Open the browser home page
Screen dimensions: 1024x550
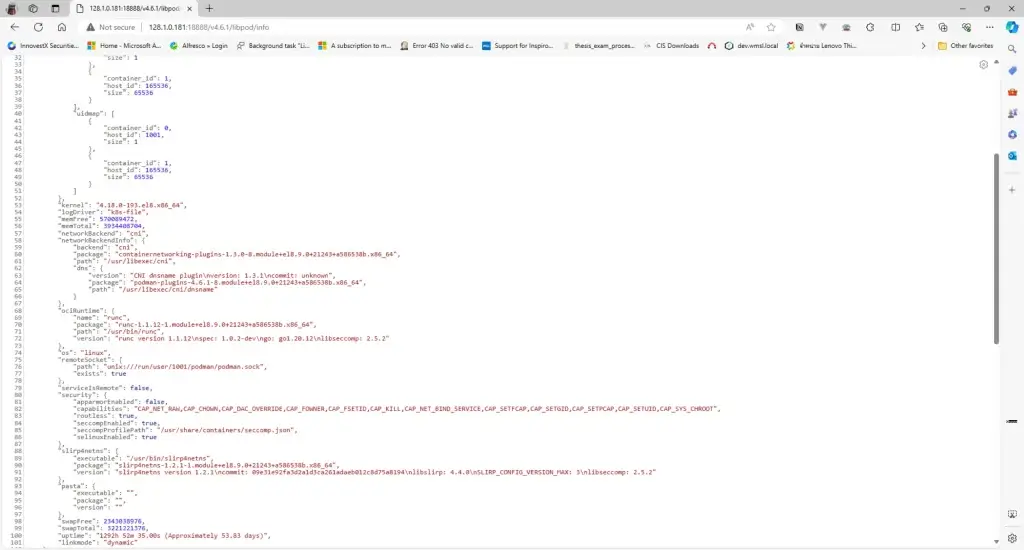62,27
